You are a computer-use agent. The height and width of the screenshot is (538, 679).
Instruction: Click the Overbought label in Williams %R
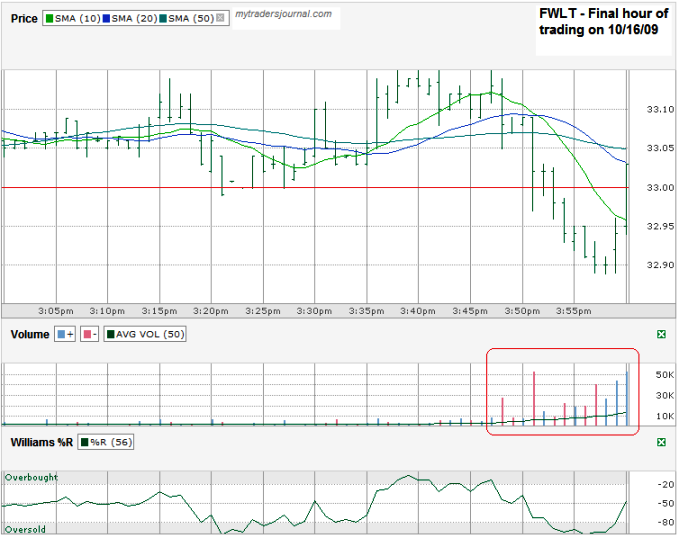(31, 477)
